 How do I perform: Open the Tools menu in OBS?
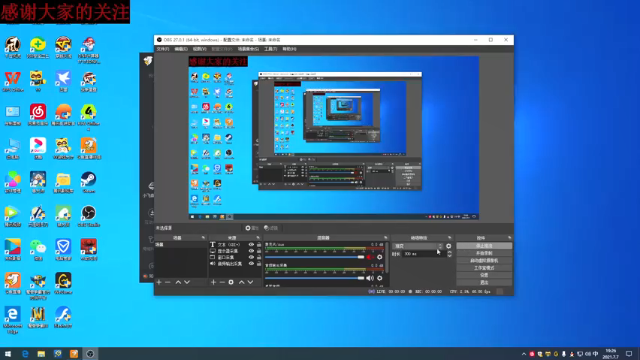click(x=270, y=49)
